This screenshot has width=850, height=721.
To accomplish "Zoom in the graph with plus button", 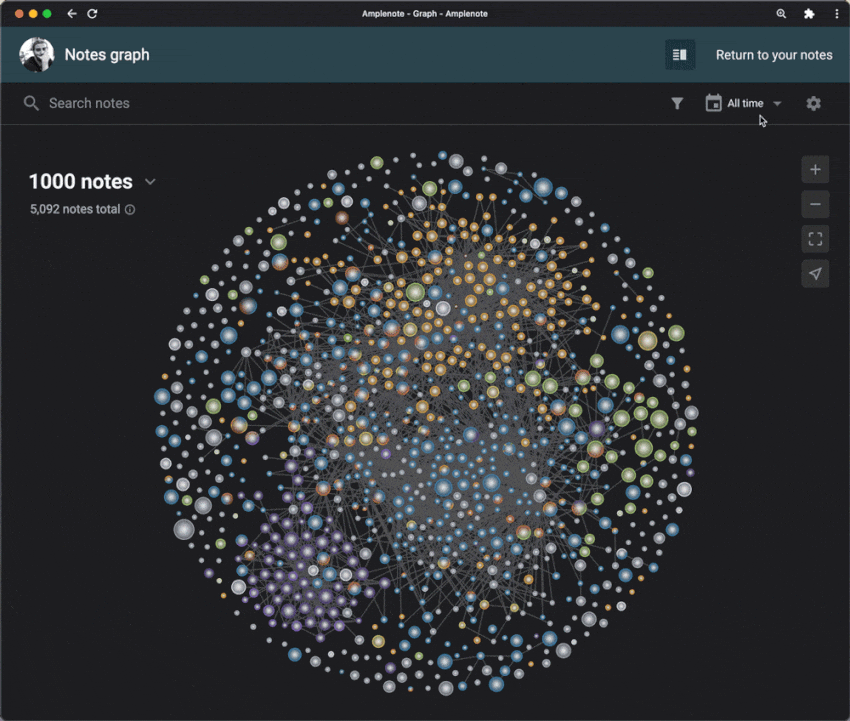I will (815, 170).
